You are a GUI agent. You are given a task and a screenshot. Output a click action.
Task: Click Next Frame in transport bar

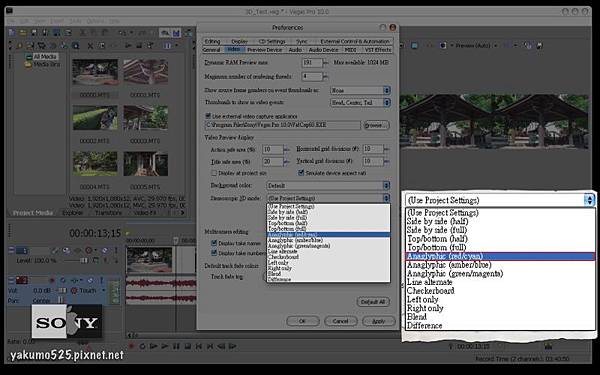tap(232, 346)
